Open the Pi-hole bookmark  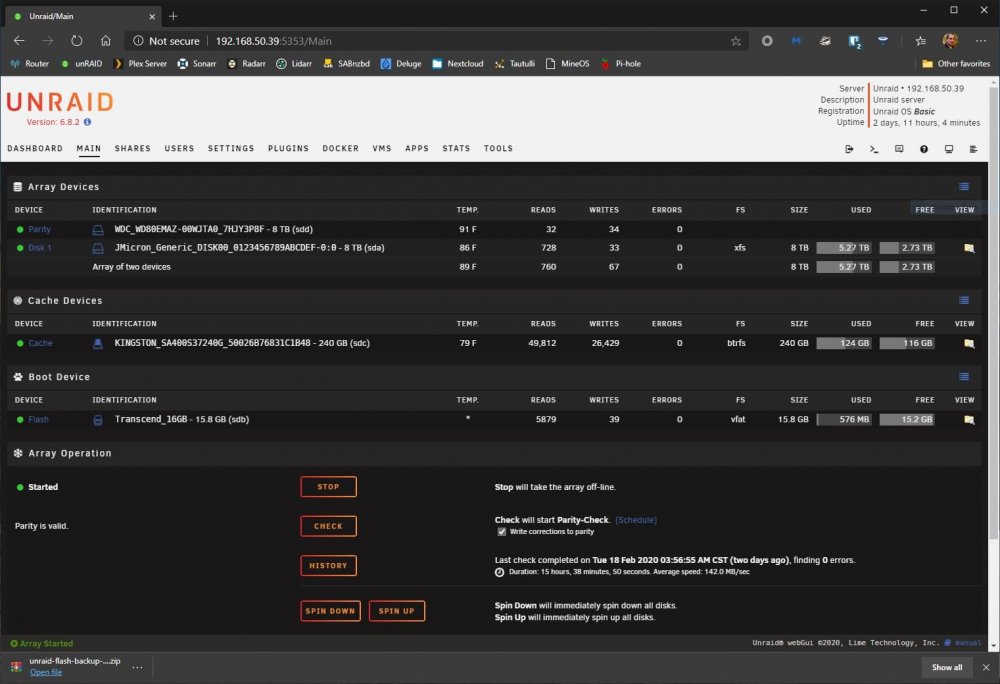621,64
